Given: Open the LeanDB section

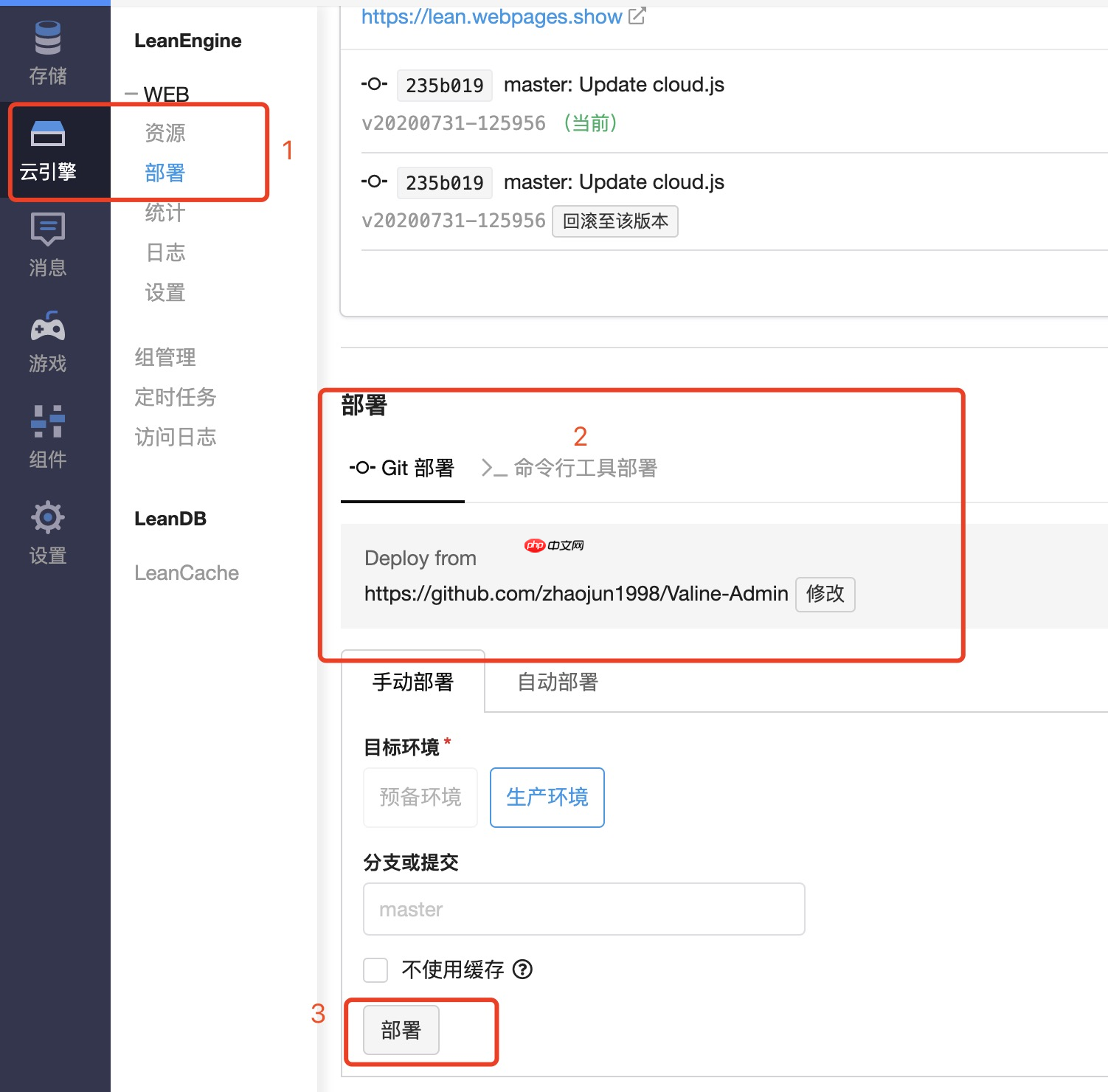Looking at the screenshot, I should [170, 519].
